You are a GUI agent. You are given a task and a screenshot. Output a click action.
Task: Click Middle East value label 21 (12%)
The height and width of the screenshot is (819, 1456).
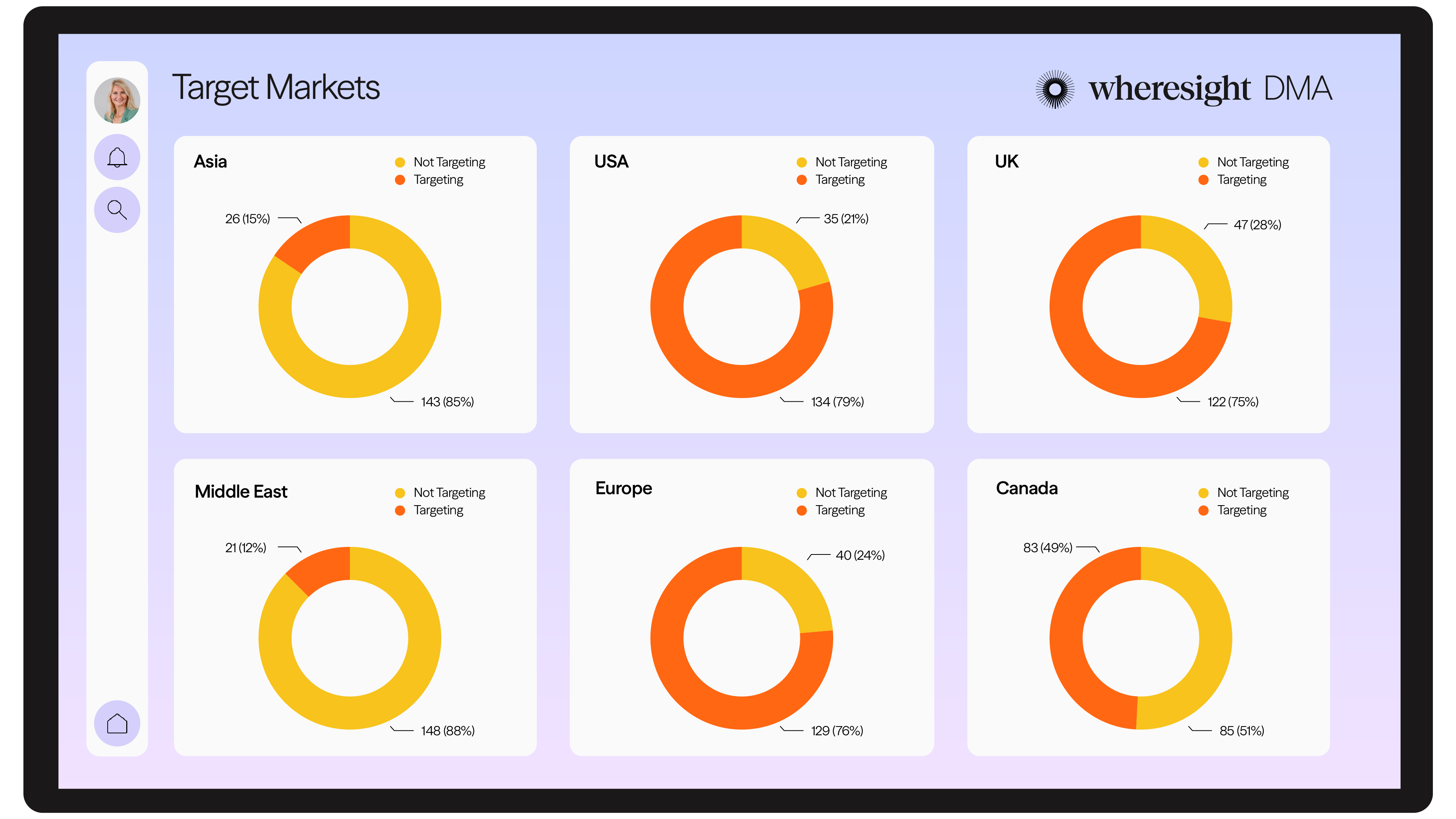pos(246,548)
